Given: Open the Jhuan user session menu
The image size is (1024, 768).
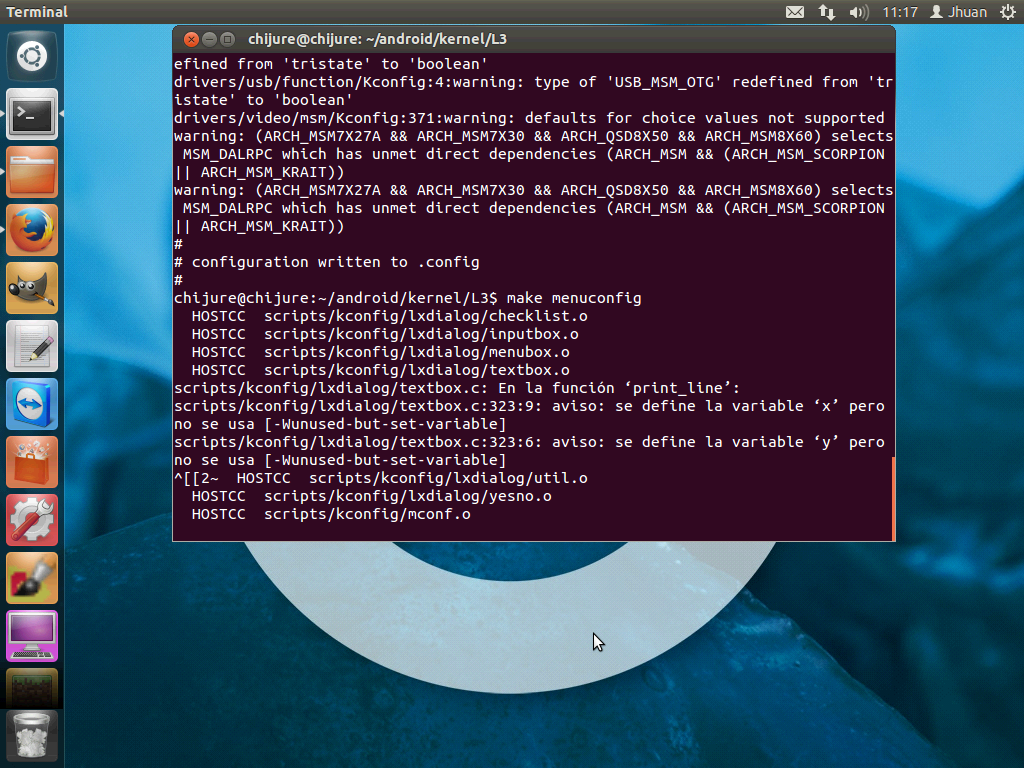Looking at the screenshot, I should coord(958,11).
